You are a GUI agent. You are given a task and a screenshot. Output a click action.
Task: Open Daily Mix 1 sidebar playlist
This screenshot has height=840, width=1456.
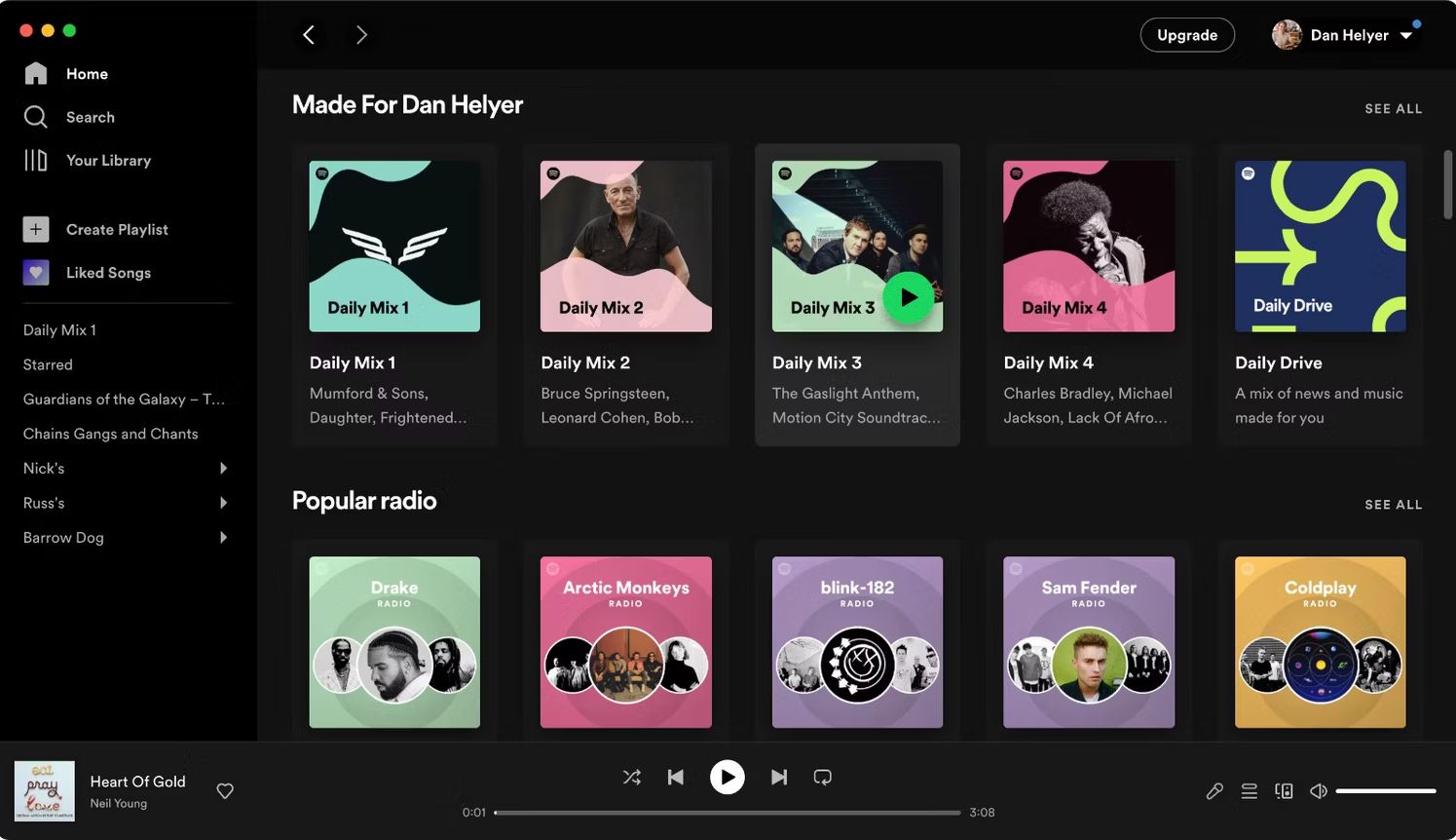[x=59, y=330]
